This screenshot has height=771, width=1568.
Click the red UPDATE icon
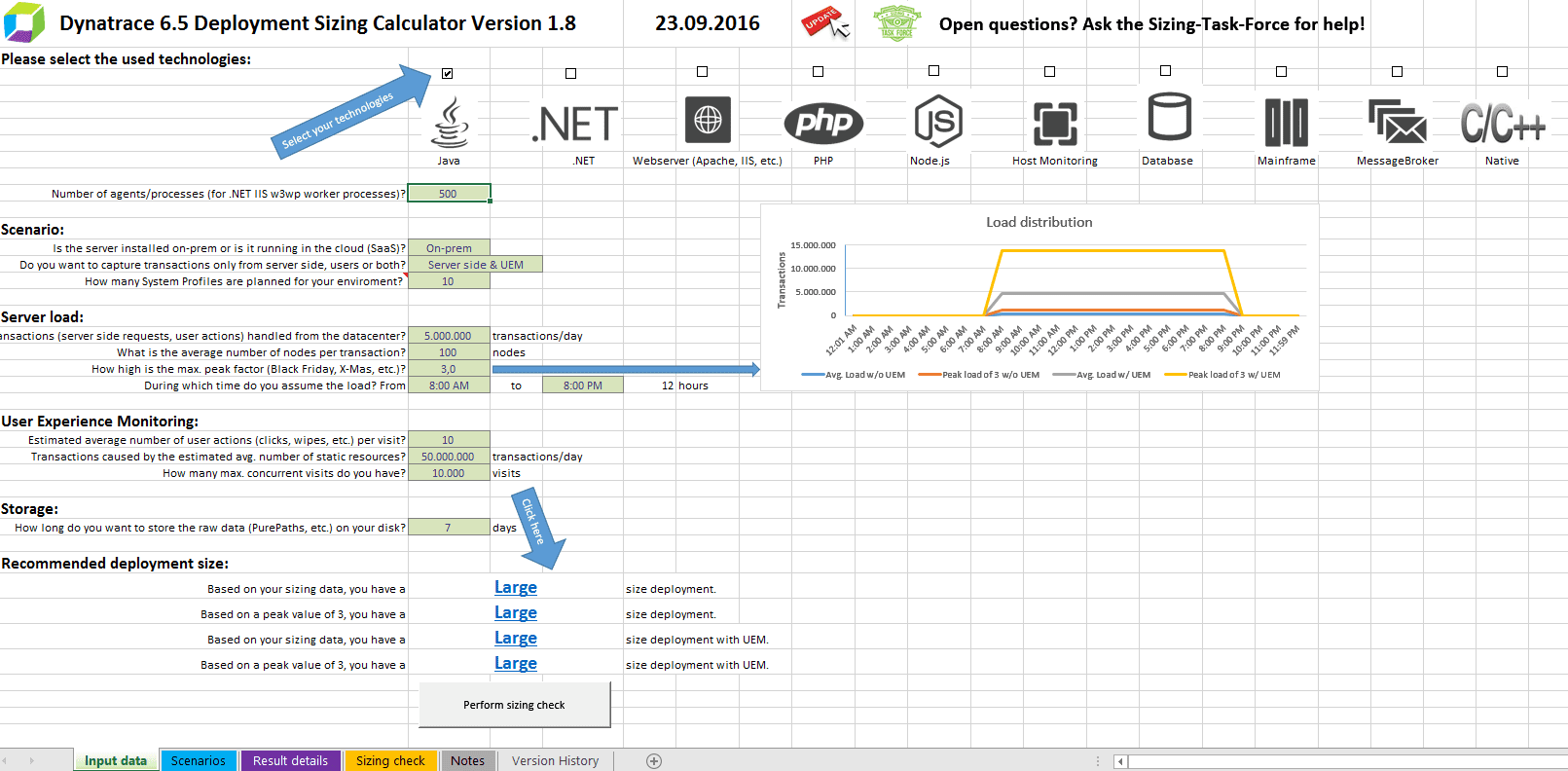824,22
